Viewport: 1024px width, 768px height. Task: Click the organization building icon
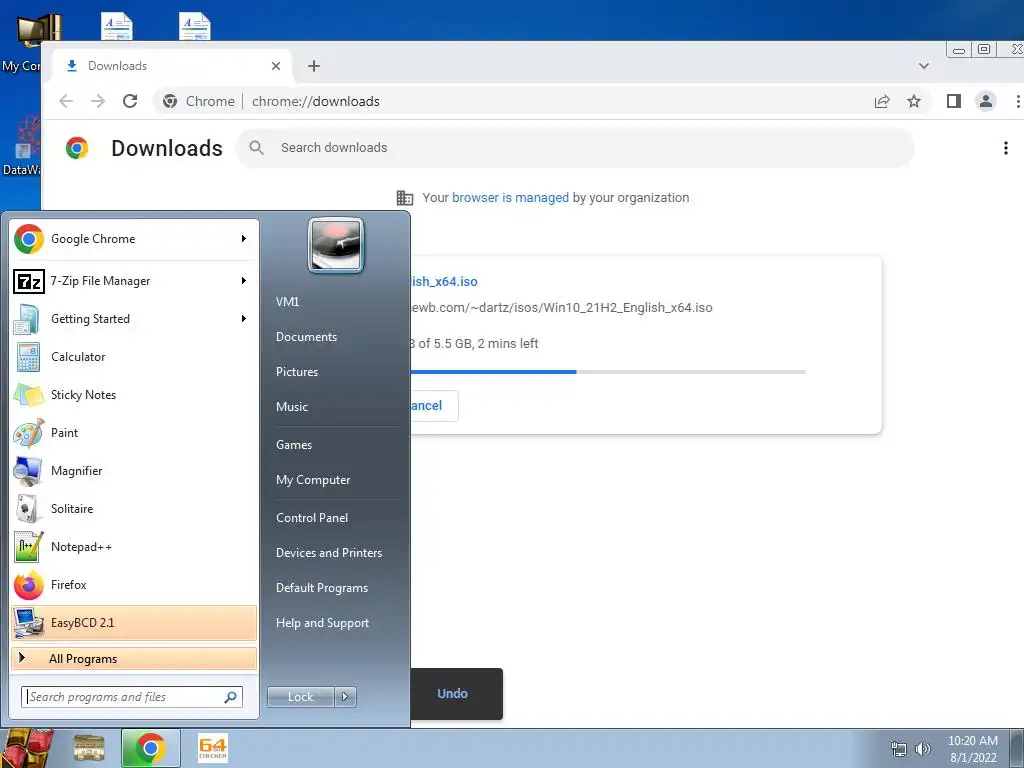405,198
